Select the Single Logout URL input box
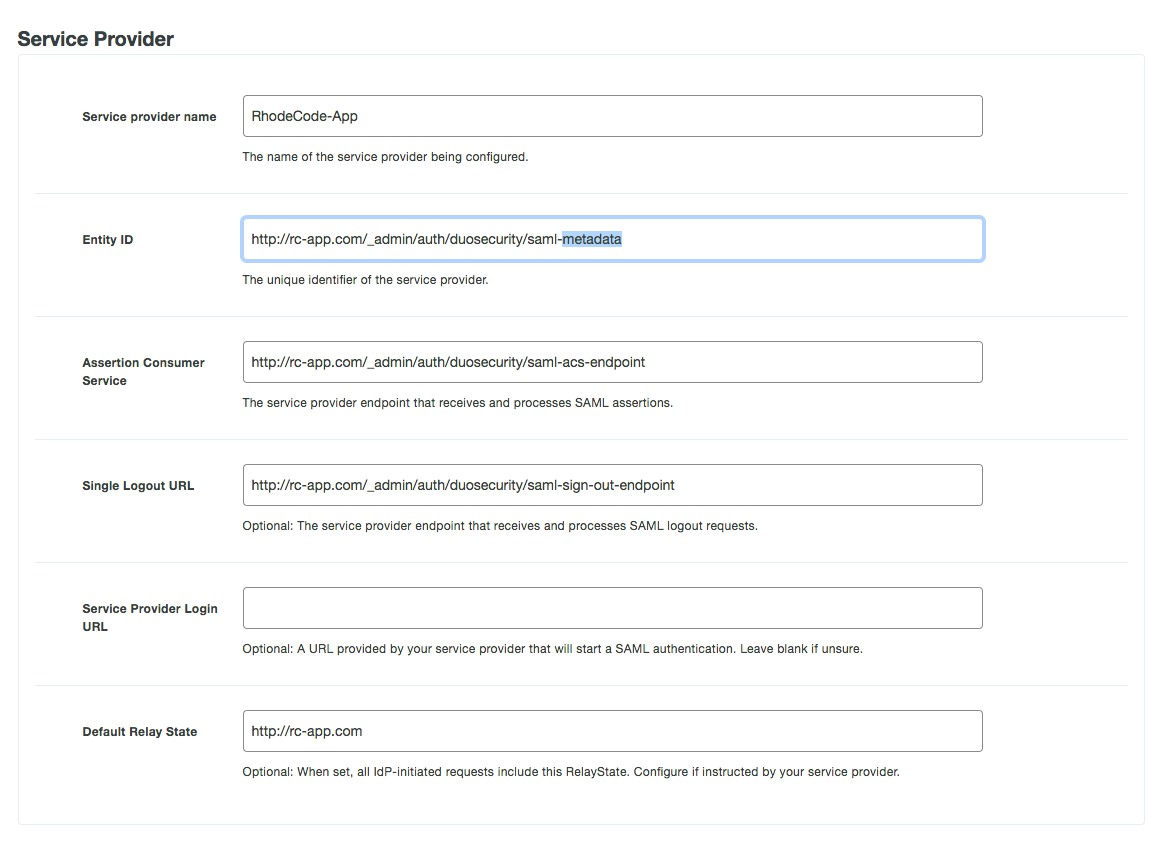The height and width of the screenshot is (844, 1164). click(x=612, y=485)
